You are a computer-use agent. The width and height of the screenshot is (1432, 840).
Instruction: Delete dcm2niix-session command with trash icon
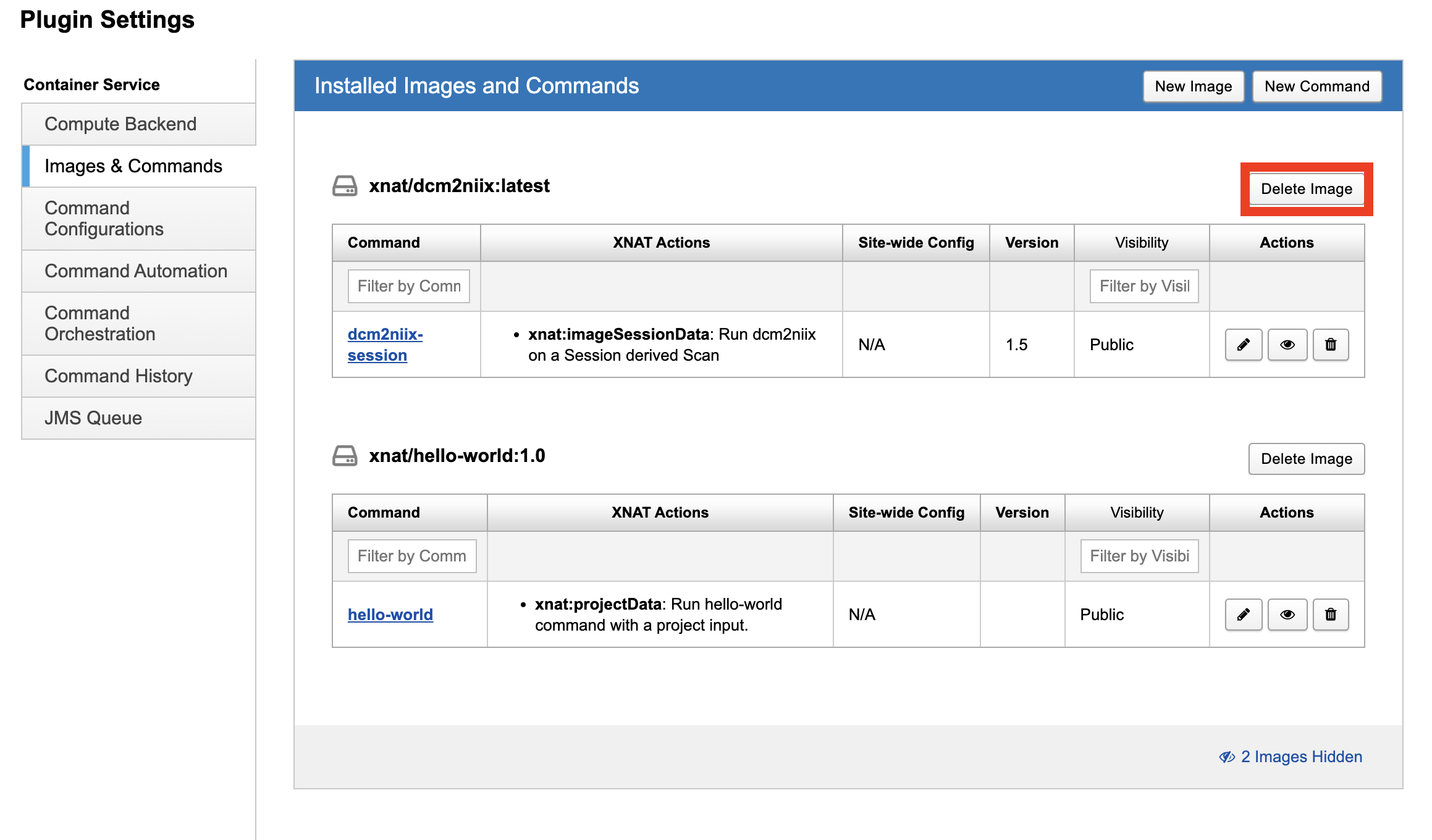(1330, 345)
